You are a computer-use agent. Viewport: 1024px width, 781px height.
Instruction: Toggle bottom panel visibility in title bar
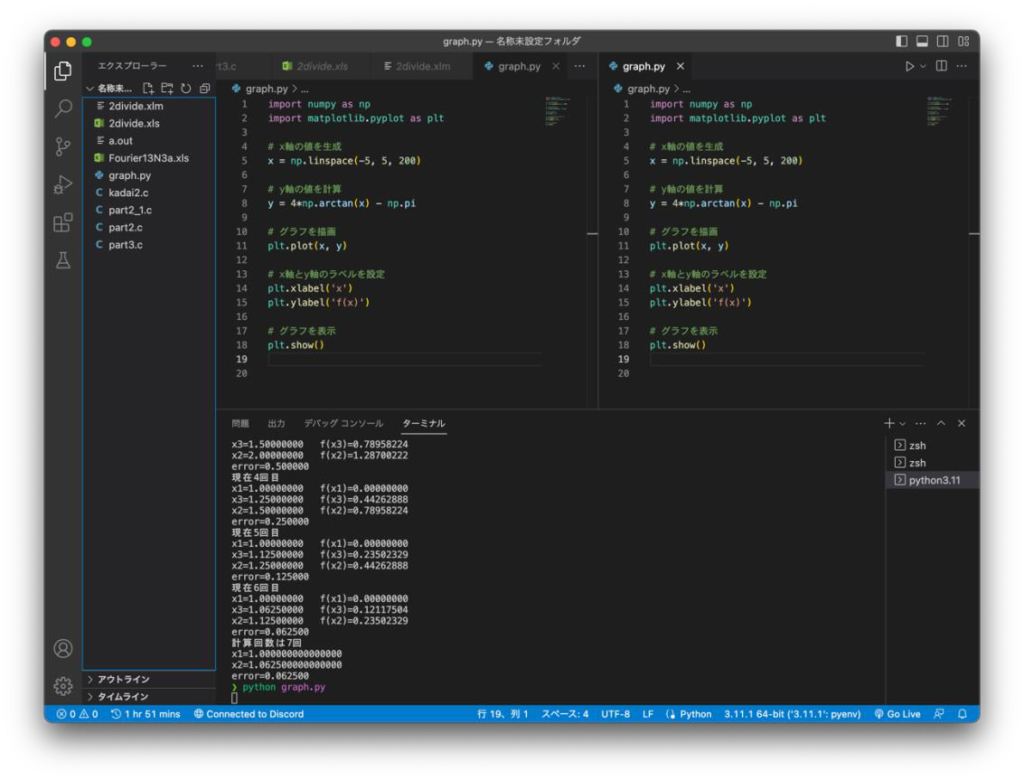[x=922, y=41]
